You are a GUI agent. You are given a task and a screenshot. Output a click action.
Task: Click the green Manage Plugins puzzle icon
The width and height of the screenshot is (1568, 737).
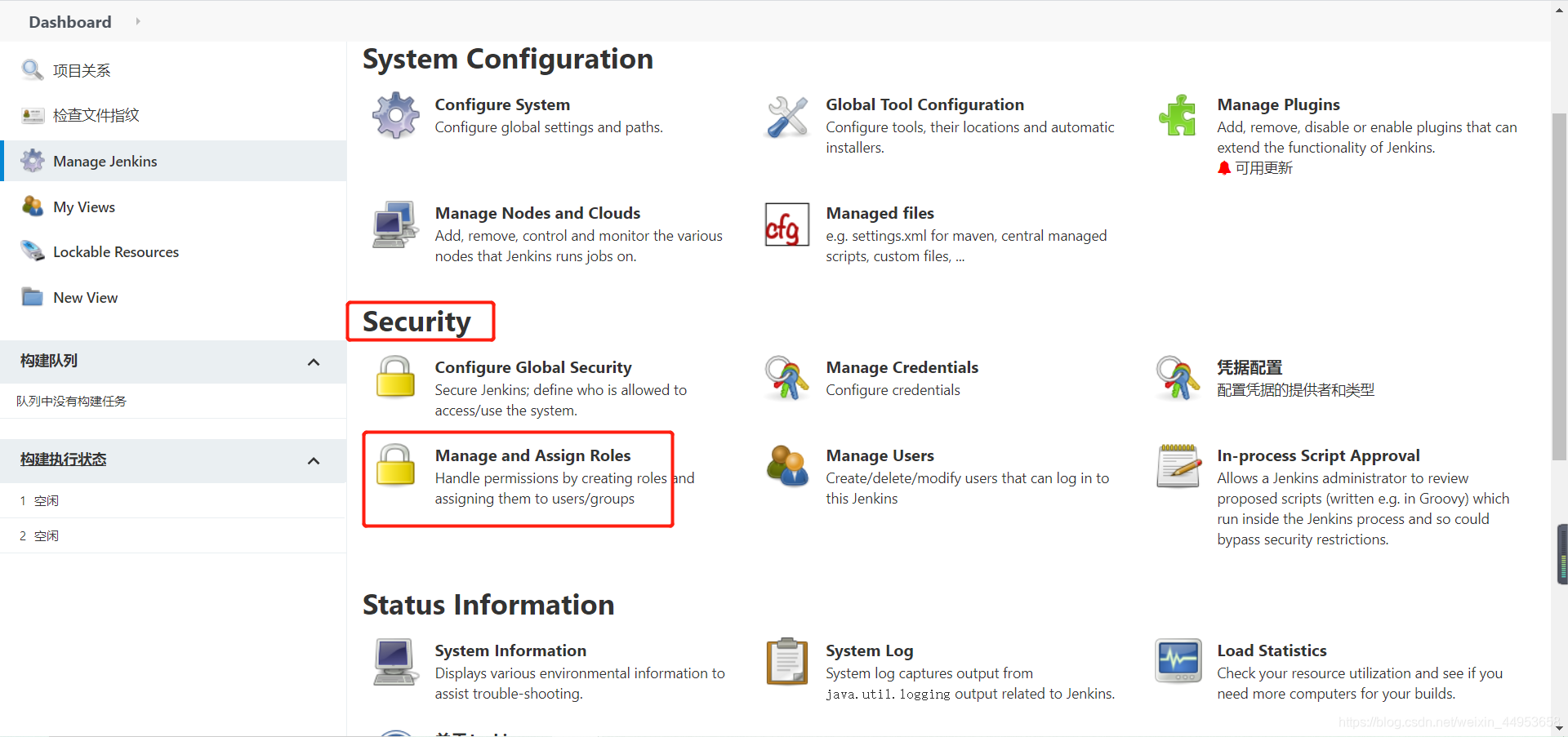tap(1177, 115)
